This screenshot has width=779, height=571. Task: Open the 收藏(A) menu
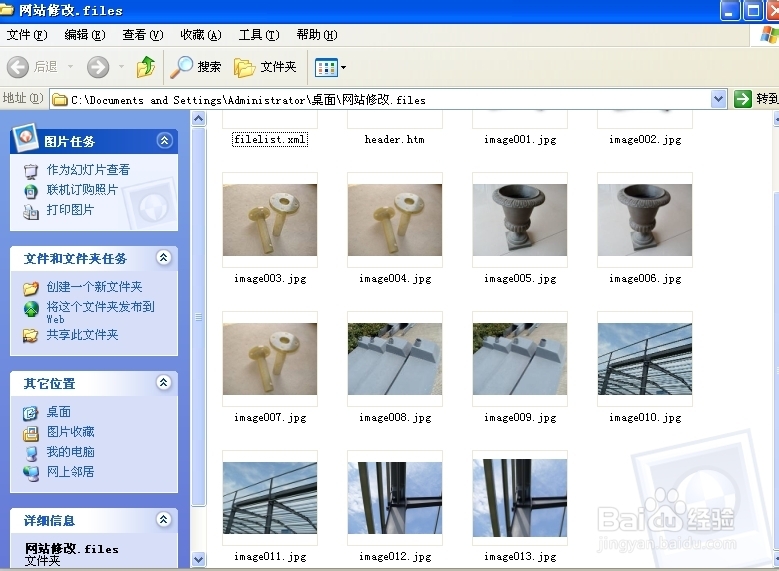(201, 35)
